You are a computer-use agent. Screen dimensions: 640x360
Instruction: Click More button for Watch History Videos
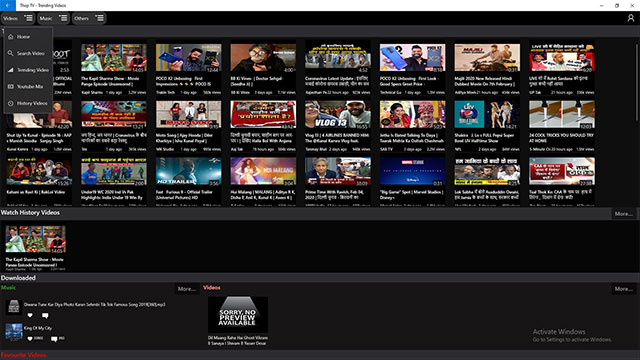click(623, 213)
